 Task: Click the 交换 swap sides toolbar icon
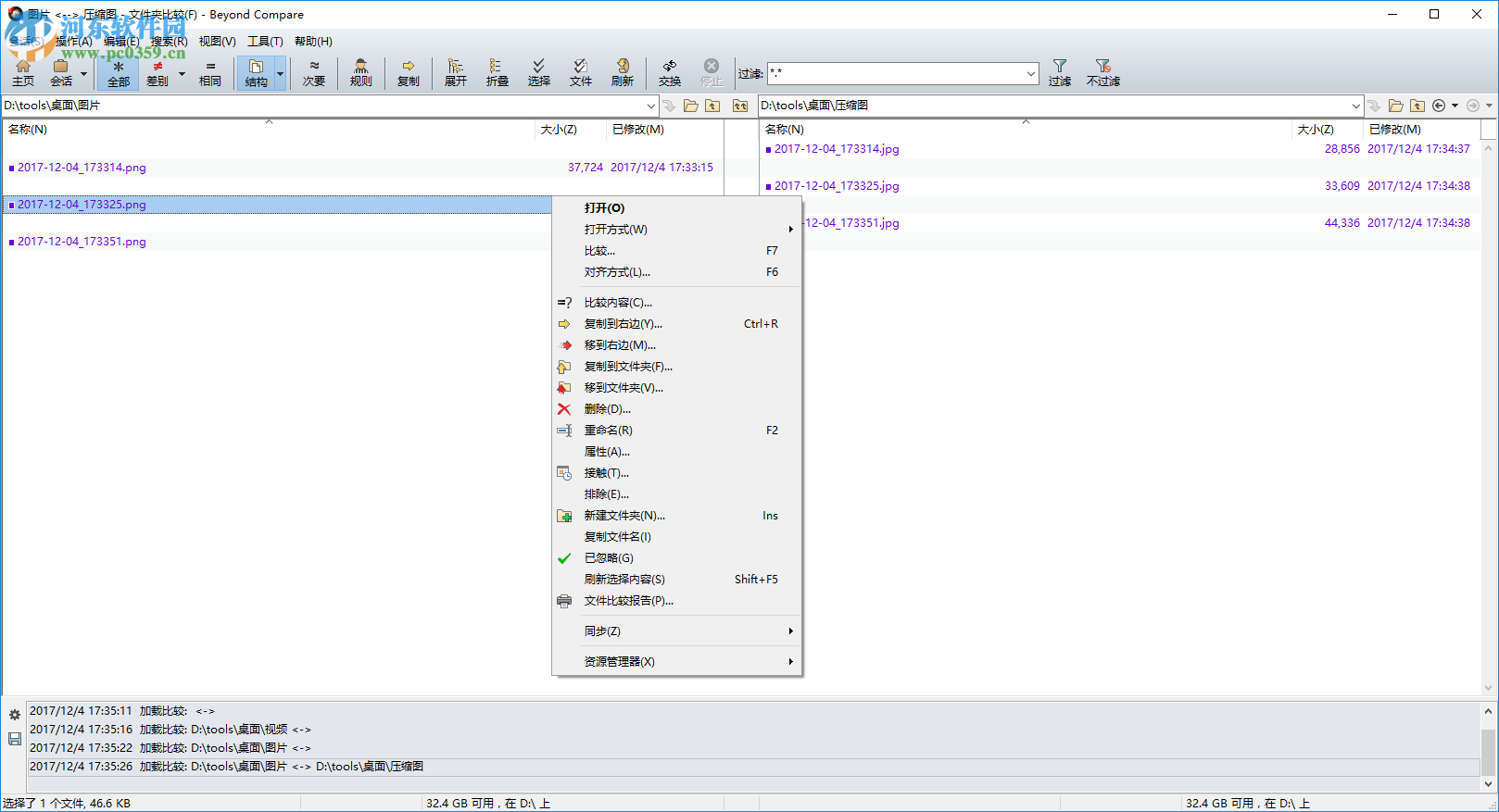(669, 66)
